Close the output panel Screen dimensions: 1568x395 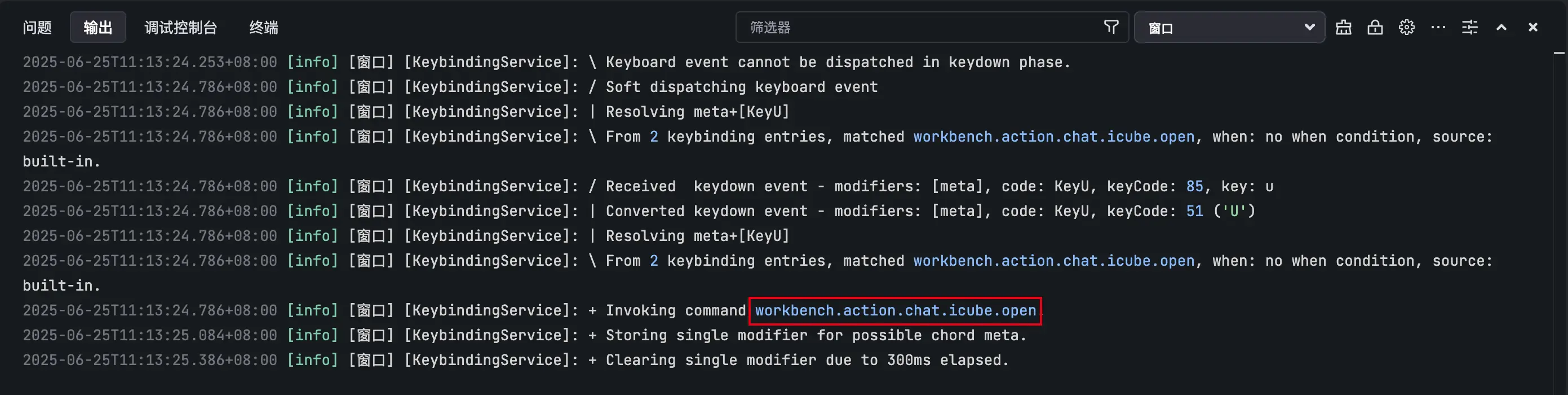pos(1533,28)
